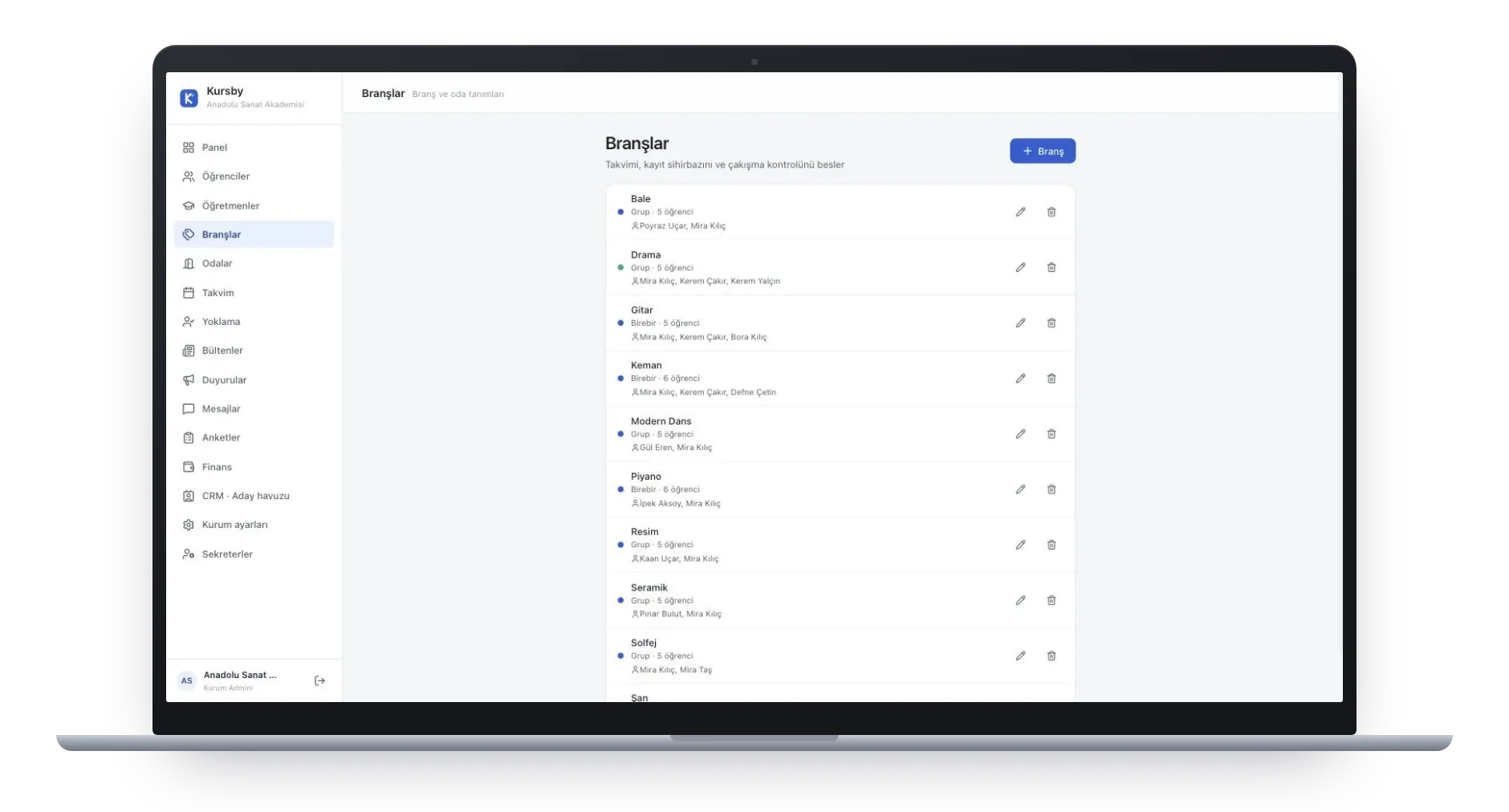This screenshot has width=1509, height=812.
Task: Go to the Takvim section
Action: point(254,293)
